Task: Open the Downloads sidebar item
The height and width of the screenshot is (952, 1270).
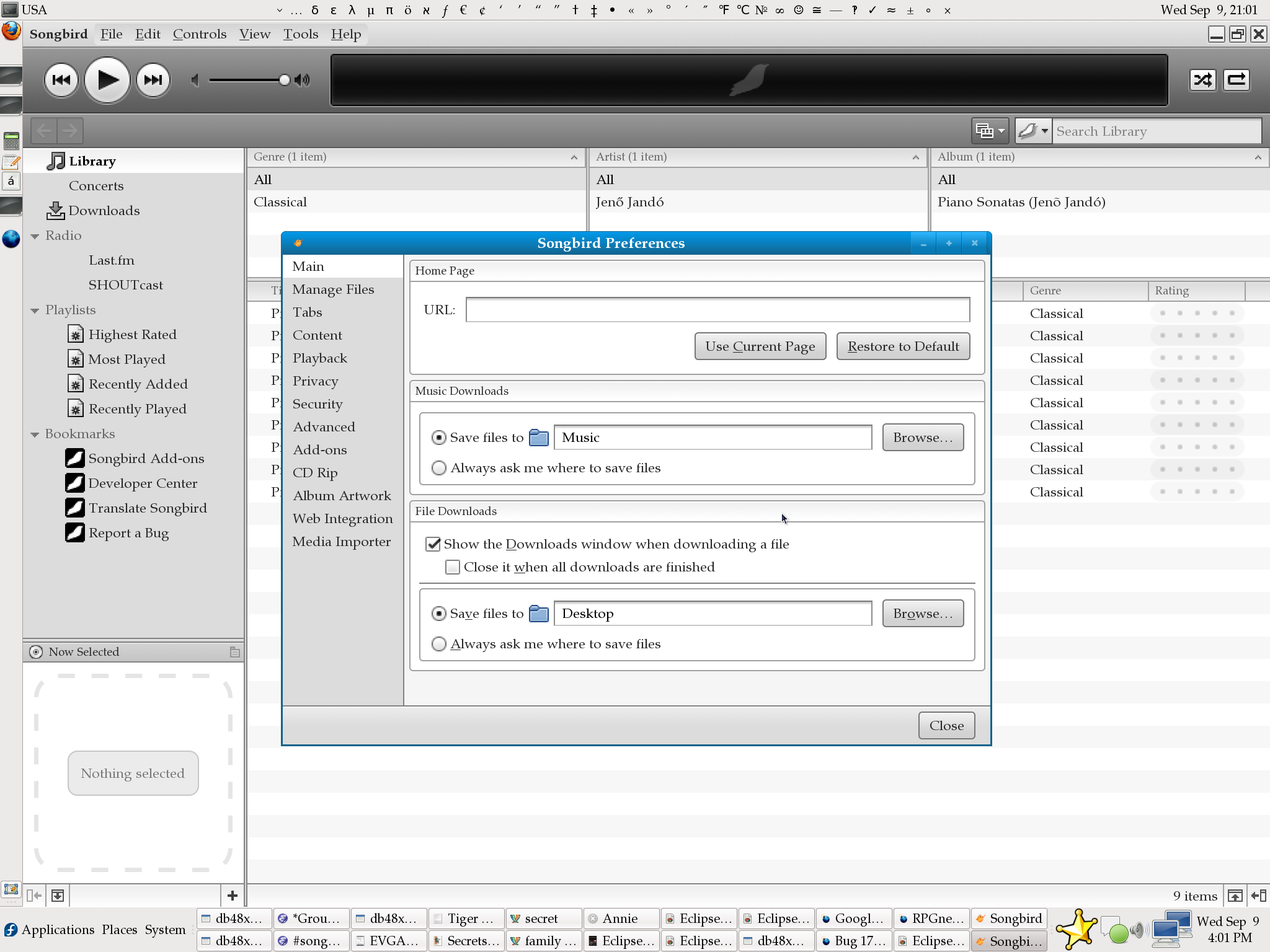Action: tap(133, 211)
